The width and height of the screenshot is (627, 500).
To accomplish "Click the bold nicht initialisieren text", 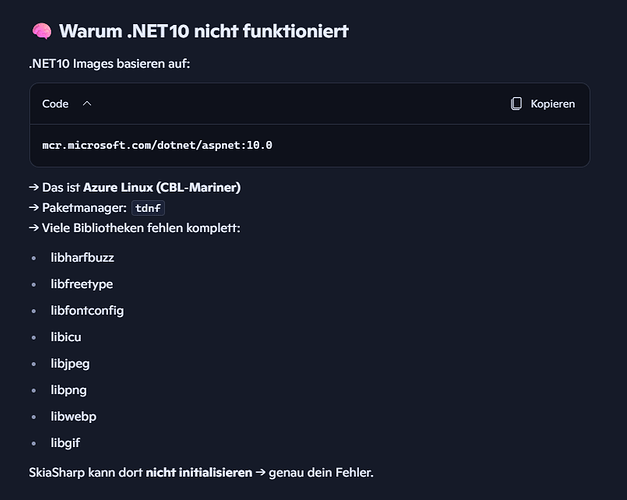I will [x=198, y=471].
